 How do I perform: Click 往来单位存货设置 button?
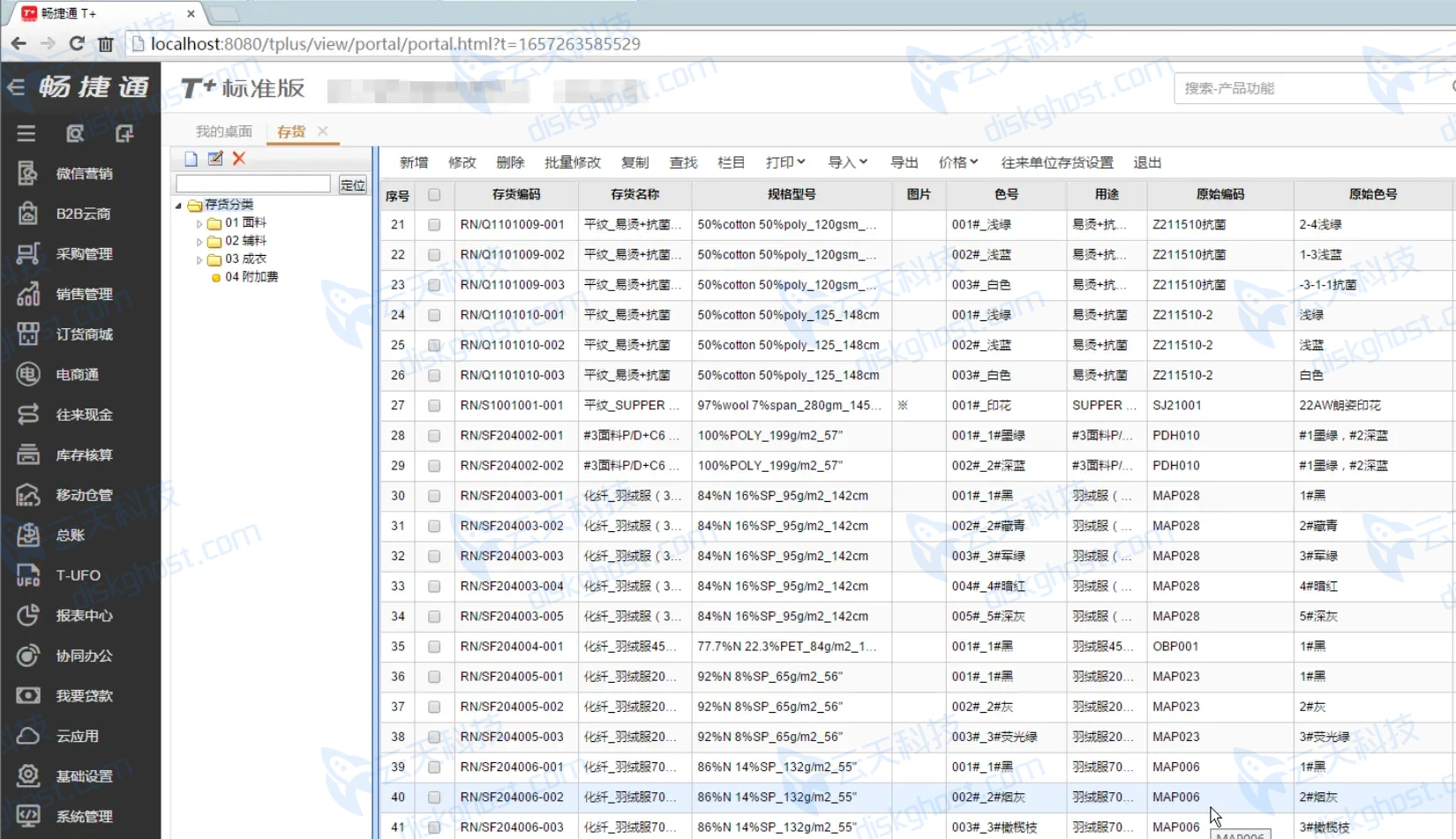pos(1057,162)
